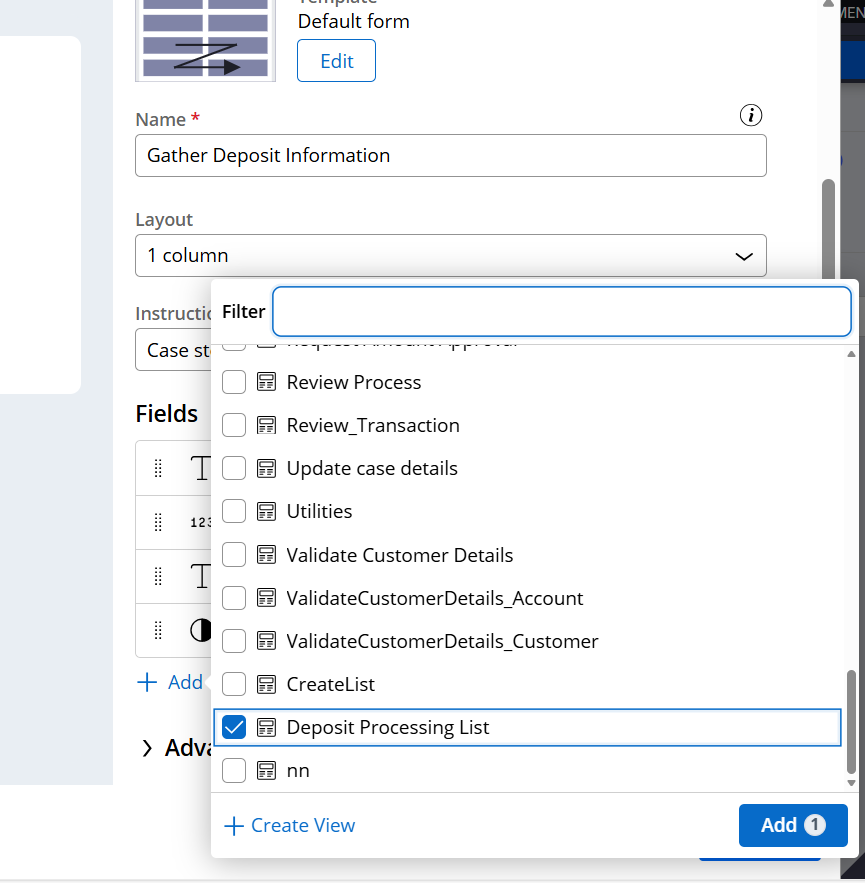Click the view icon beside Deposit Processing List

266,728
